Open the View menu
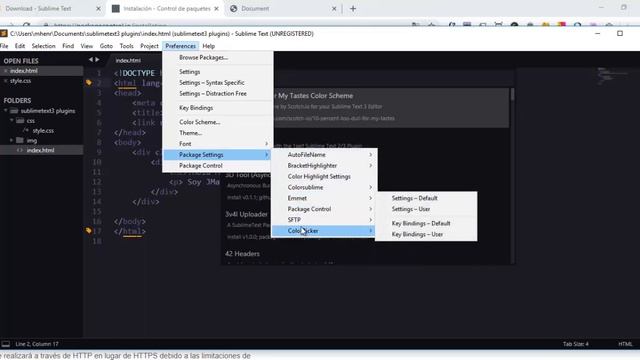 pos(87,46)
